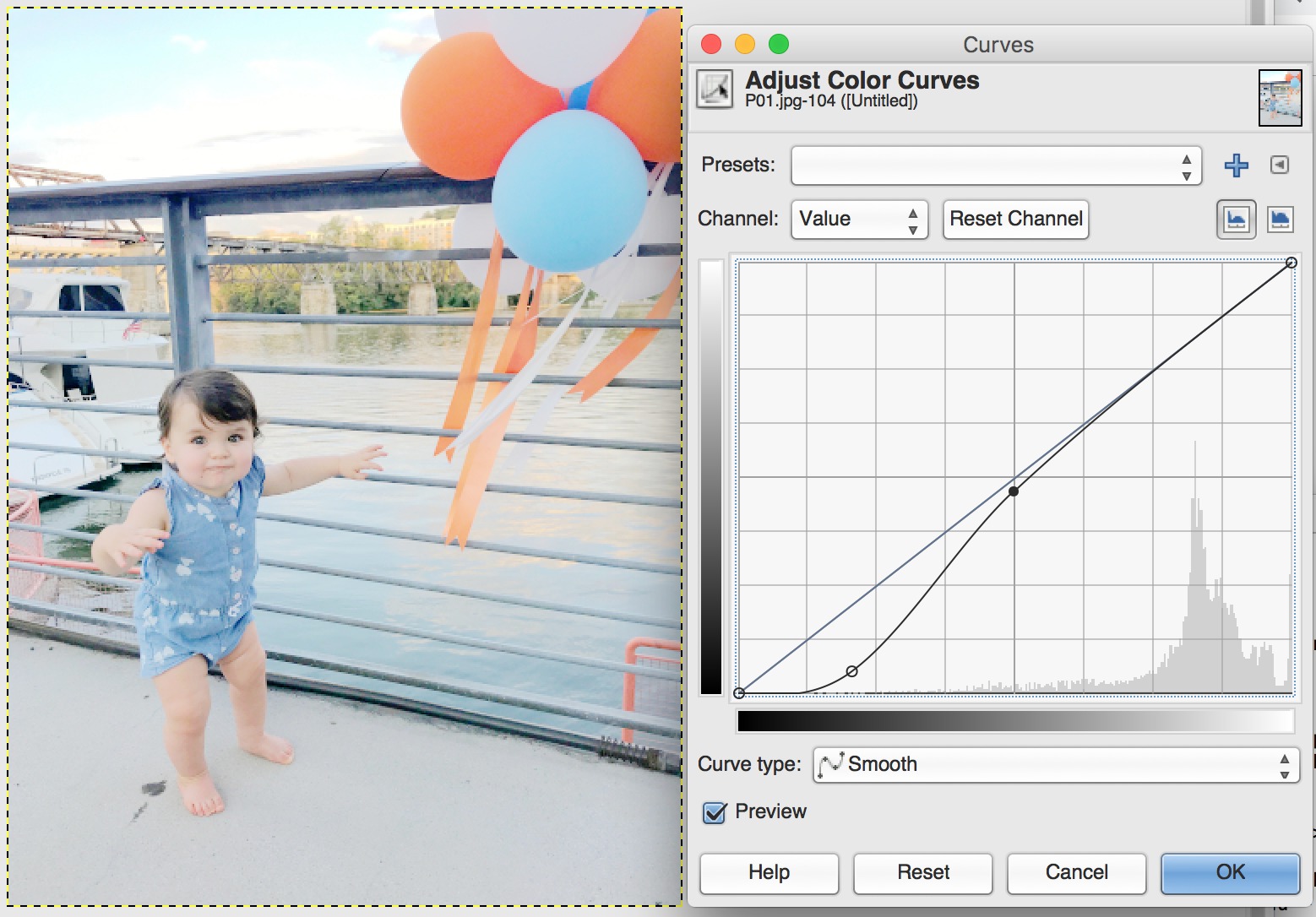Open the presets menu arrow icon

tap(1280, 165)
